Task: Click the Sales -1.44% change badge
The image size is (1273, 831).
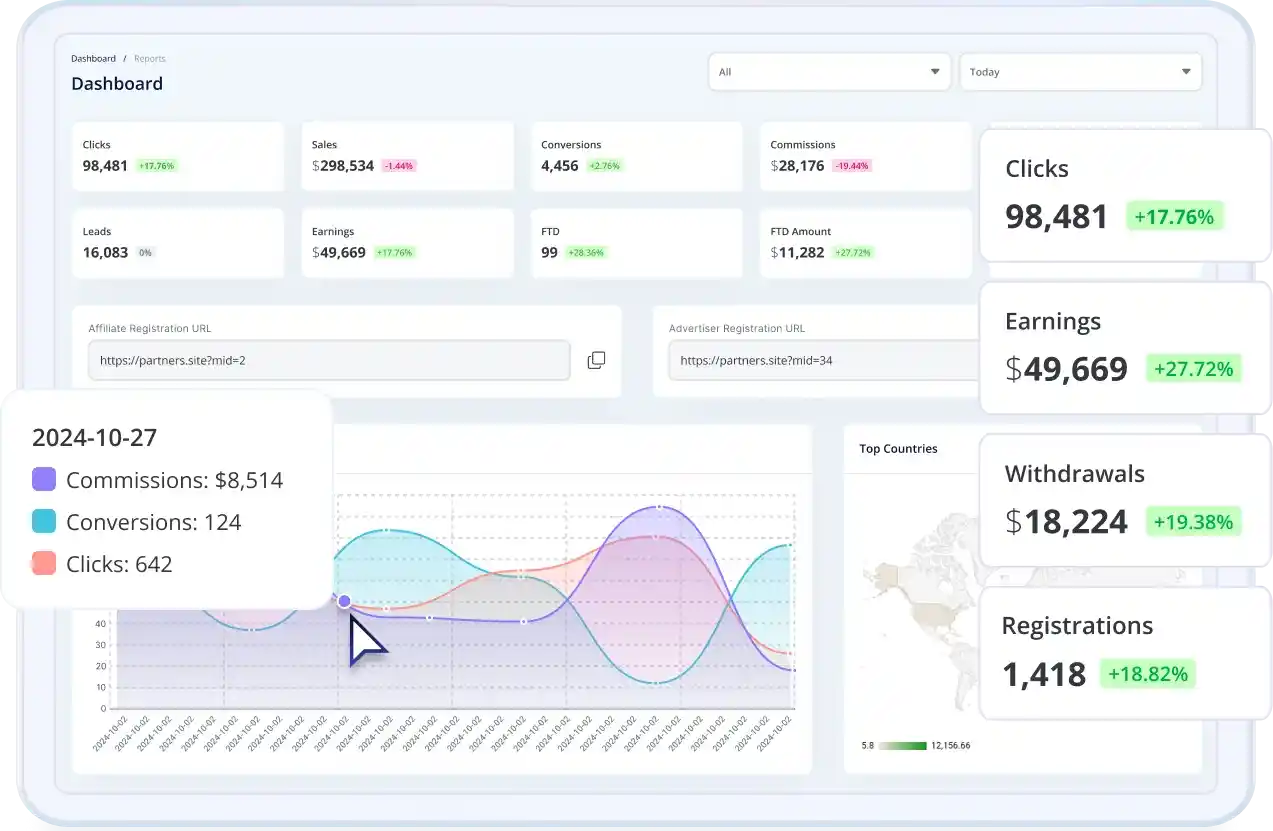Action: [399, 166]
